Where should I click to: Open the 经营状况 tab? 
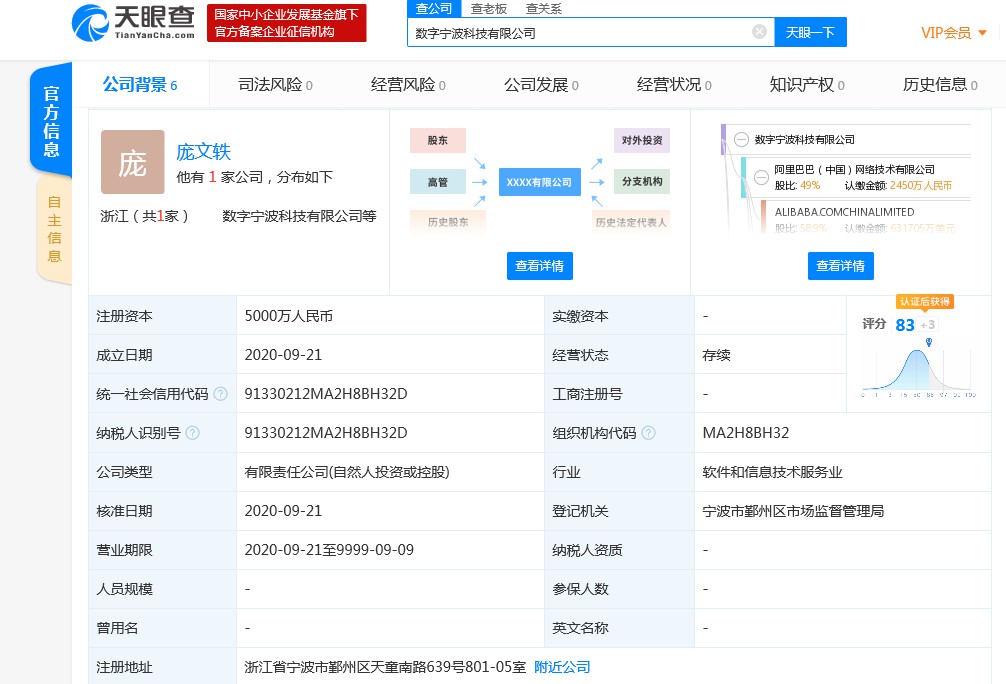point(674,85)
